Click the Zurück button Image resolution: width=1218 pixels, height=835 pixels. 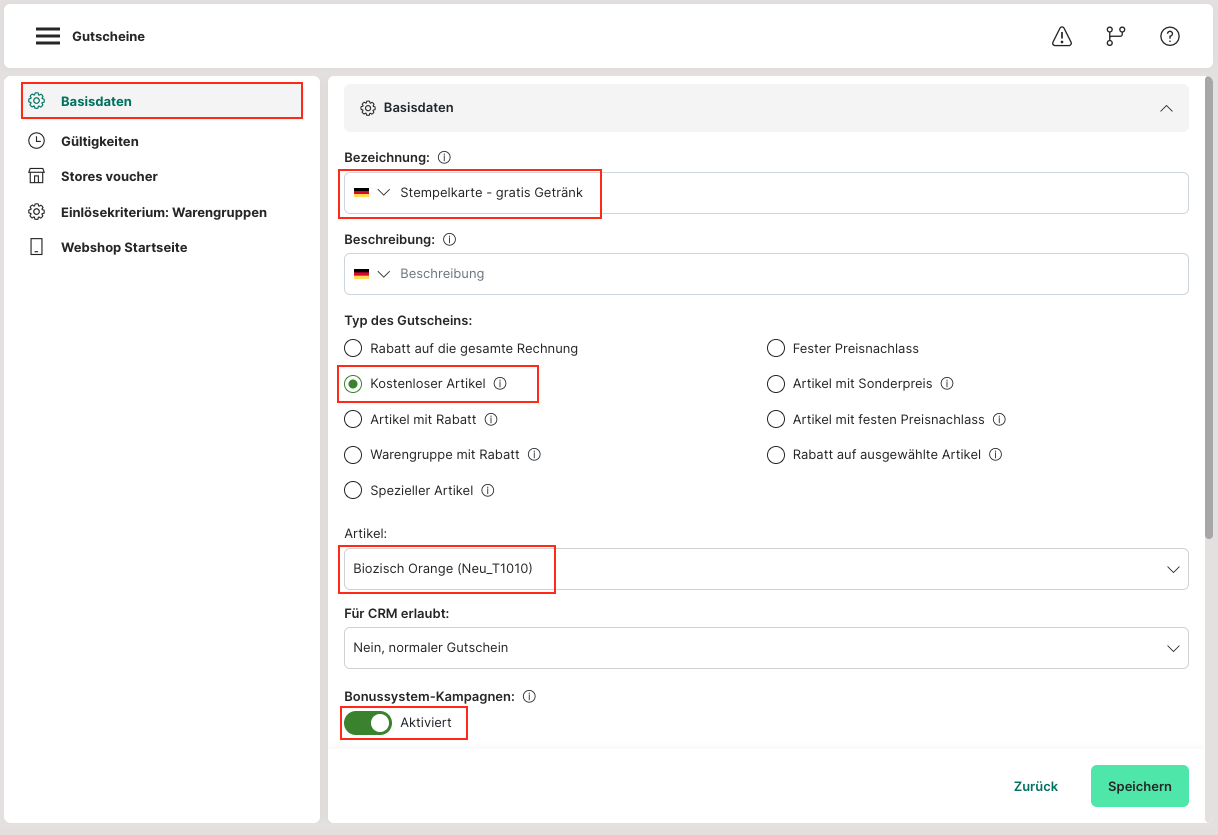click(x=1035, y=786)
